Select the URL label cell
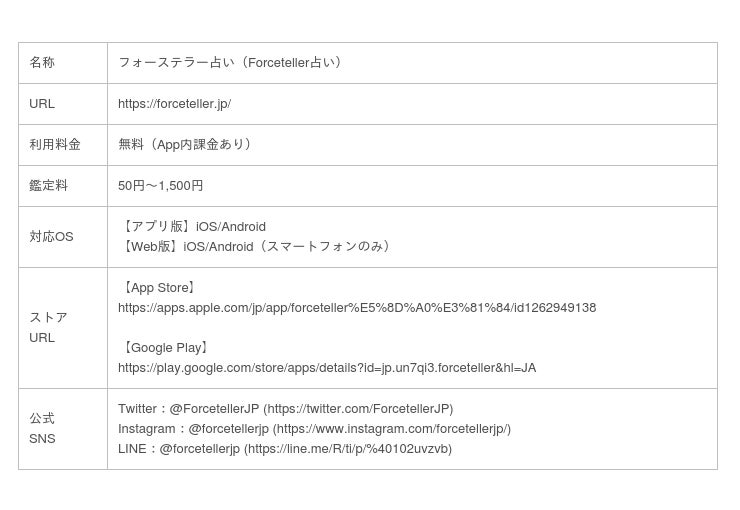The image size is (740, 510). (x=42, y=104)
